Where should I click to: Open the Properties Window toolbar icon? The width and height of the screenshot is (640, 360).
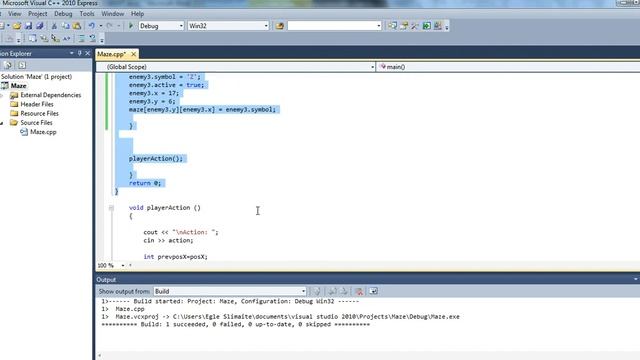[x=404, y=26]
